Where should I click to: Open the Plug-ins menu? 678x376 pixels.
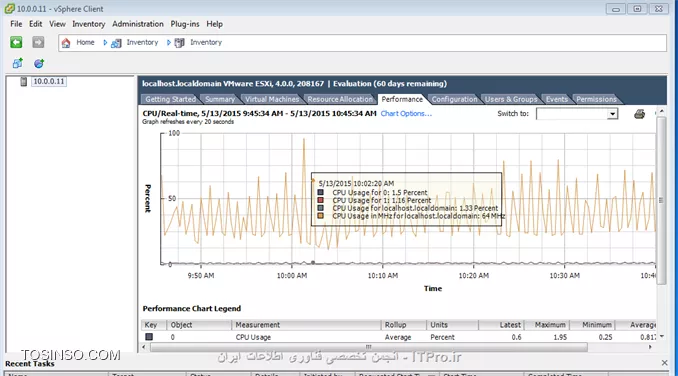pyautogui.click(x=185, y=24)
